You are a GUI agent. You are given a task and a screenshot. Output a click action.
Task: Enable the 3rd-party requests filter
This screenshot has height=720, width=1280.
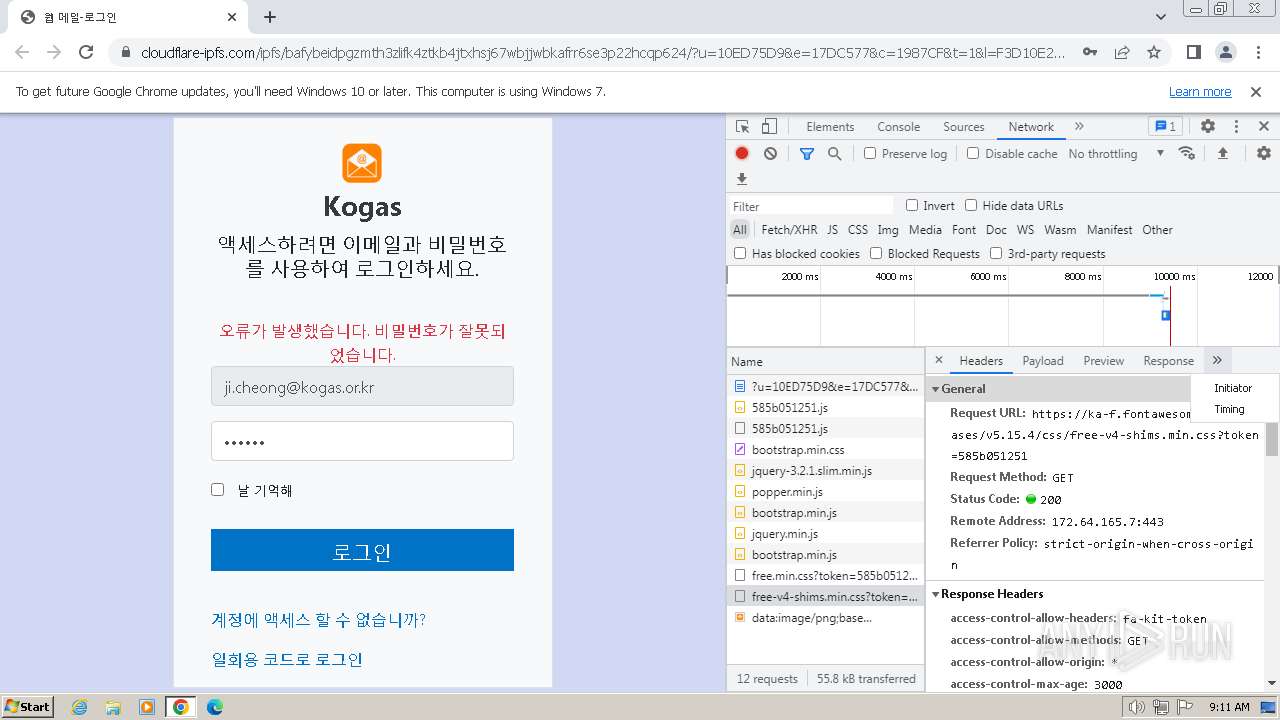[996, 253]
